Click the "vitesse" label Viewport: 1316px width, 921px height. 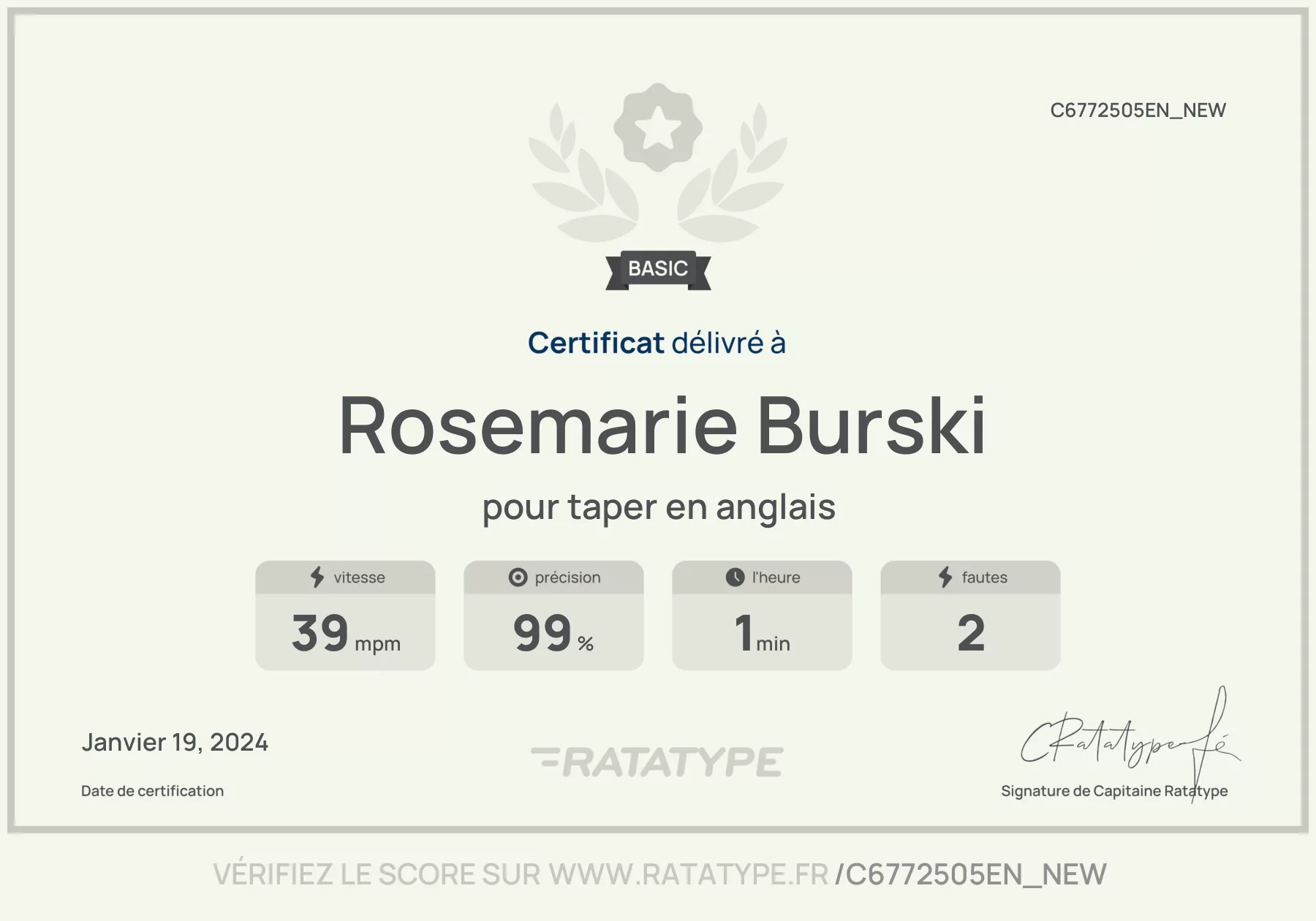(x=359, y=577)
